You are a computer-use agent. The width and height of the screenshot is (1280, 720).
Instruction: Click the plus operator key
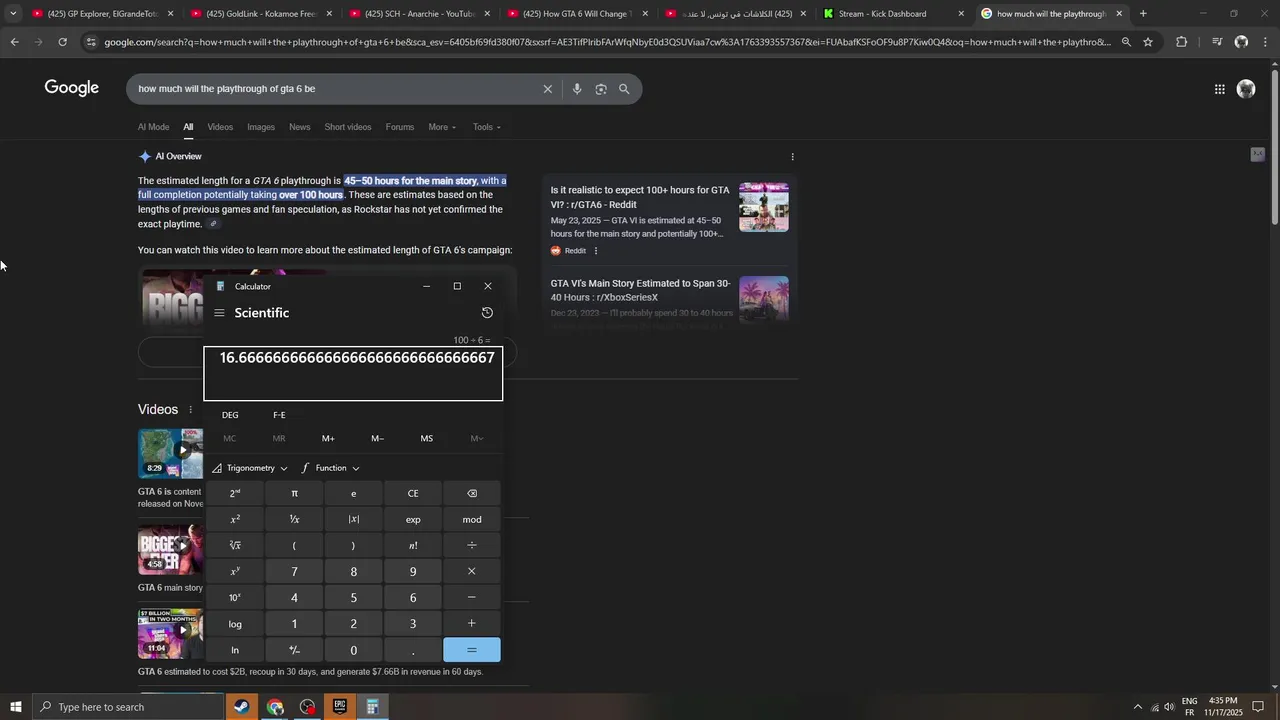[472, 623]
